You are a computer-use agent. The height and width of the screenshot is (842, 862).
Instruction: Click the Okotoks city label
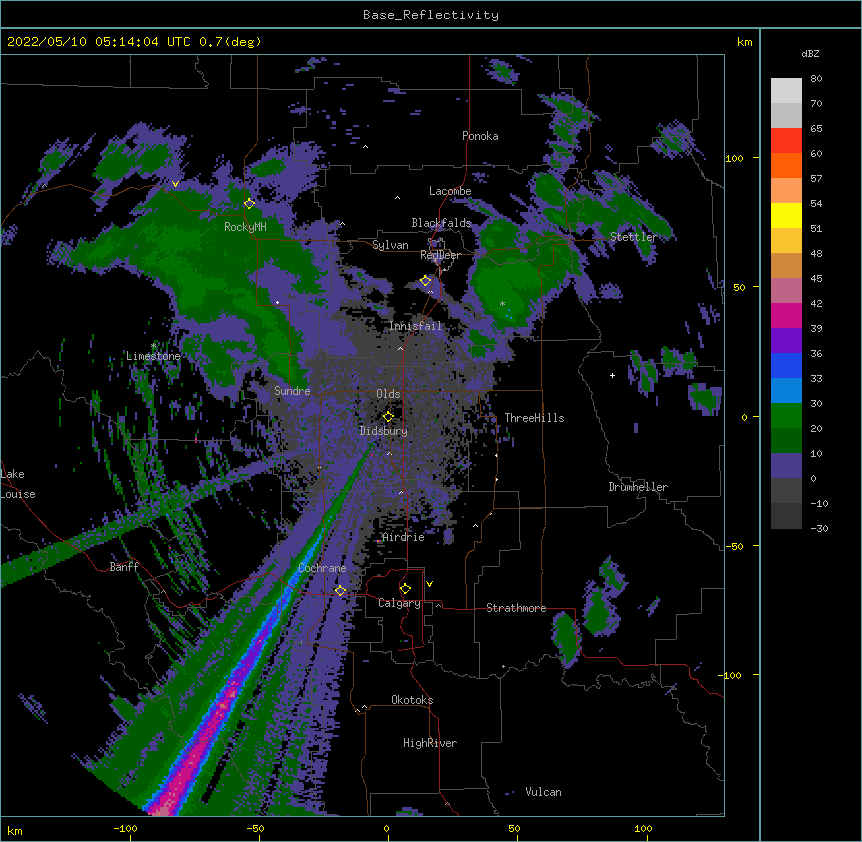pos(412,700)
